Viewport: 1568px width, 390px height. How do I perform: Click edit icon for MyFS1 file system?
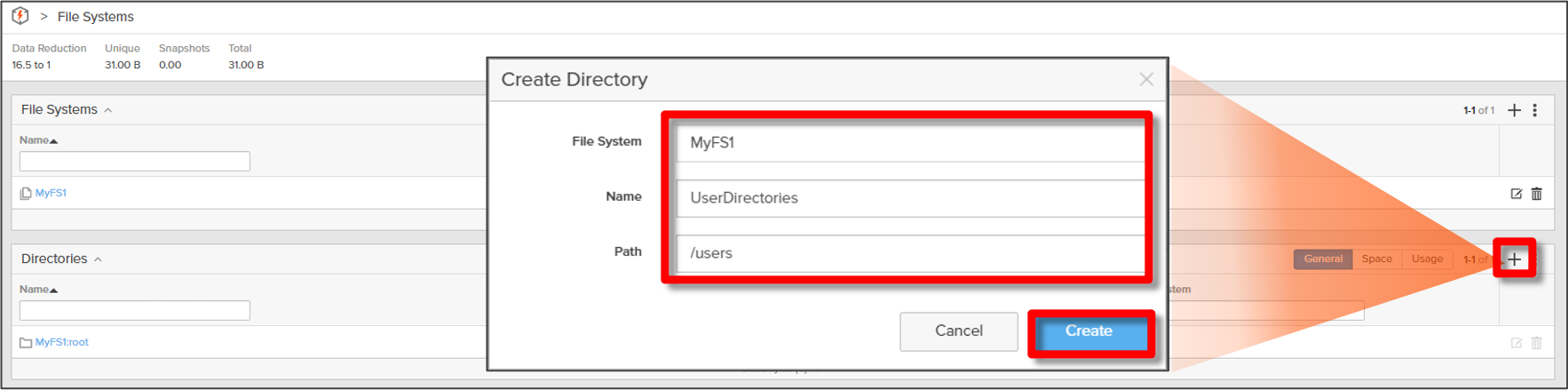(x=1517, y=194)
